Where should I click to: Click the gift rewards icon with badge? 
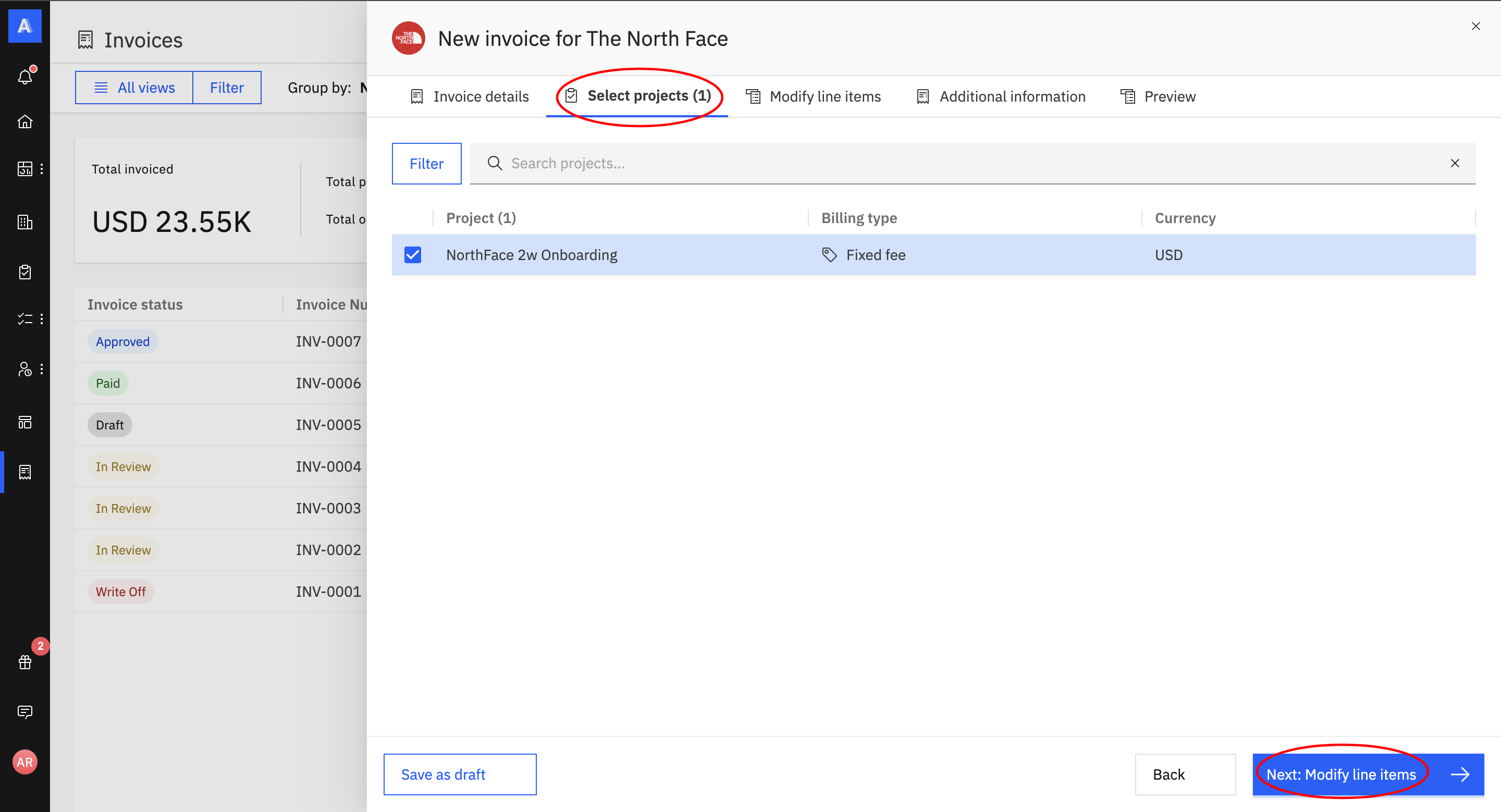pos(24,662)
